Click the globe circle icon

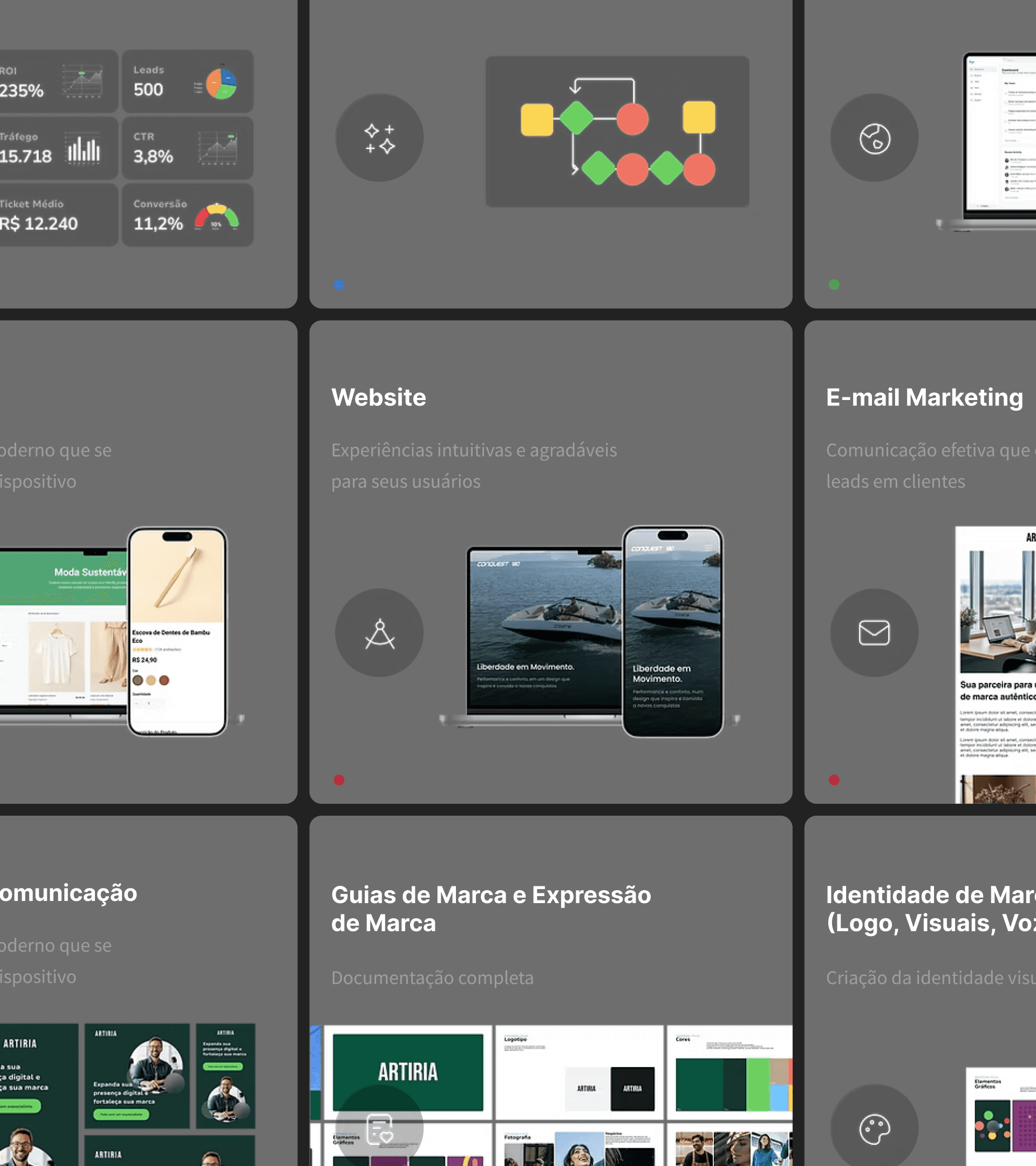pyautogui.click(x=874, y=138)
